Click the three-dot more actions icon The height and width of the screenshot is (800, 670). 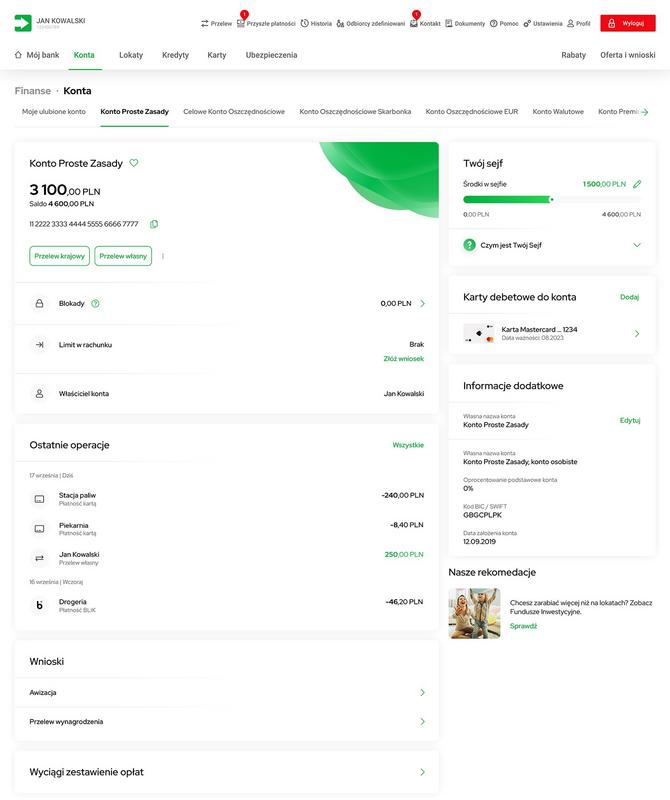click(163, 256)
